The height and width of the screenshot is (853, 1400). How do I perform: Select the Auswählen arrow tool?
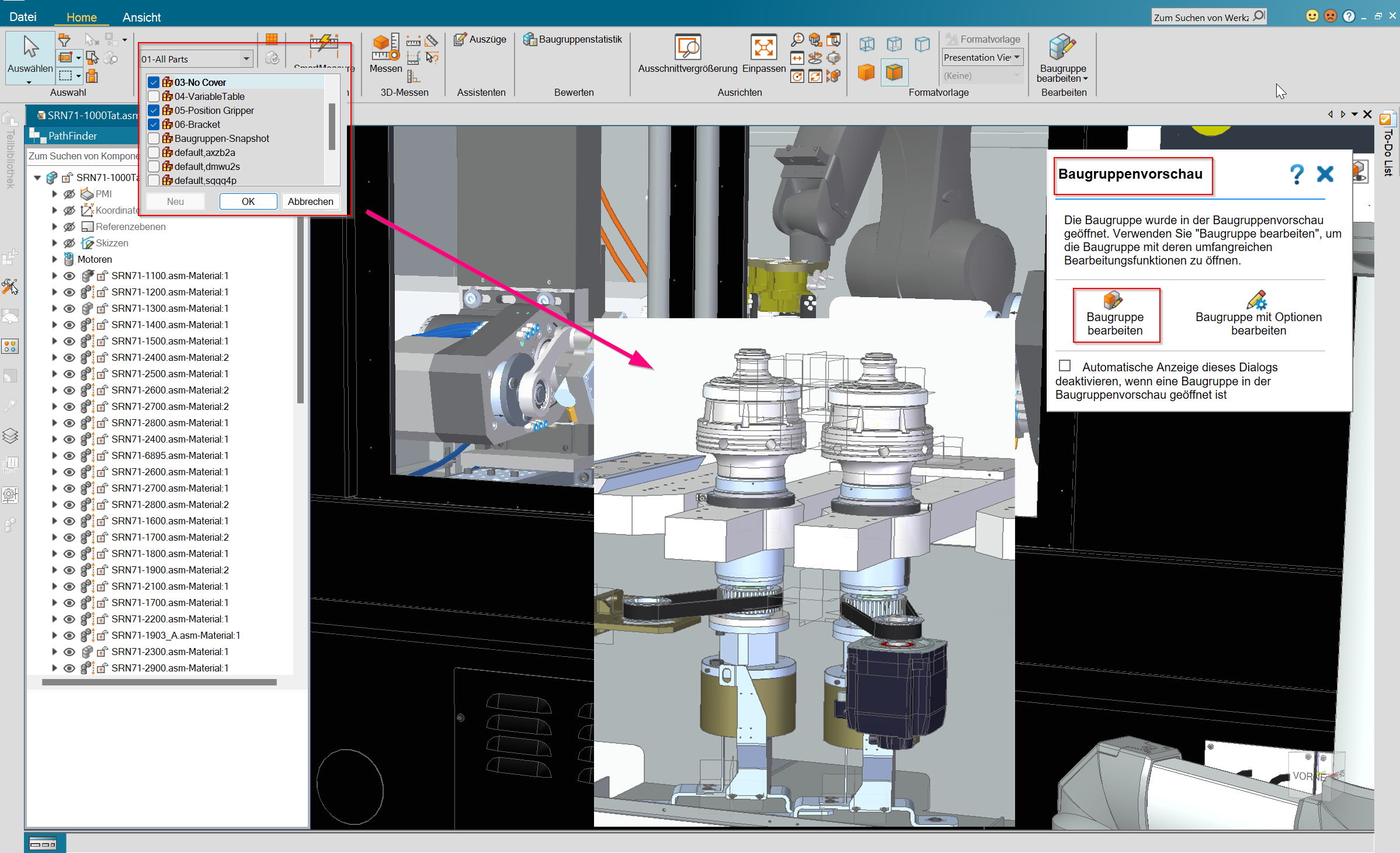point(30,53)
